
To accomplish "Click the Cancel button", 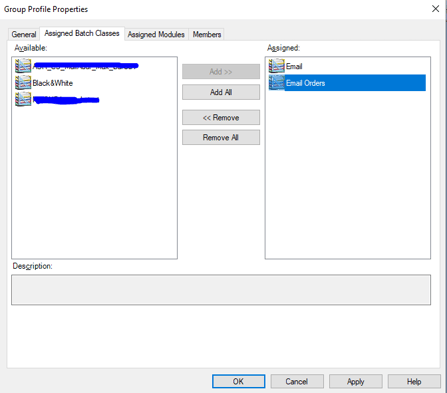I will click(x=297, y=381).
